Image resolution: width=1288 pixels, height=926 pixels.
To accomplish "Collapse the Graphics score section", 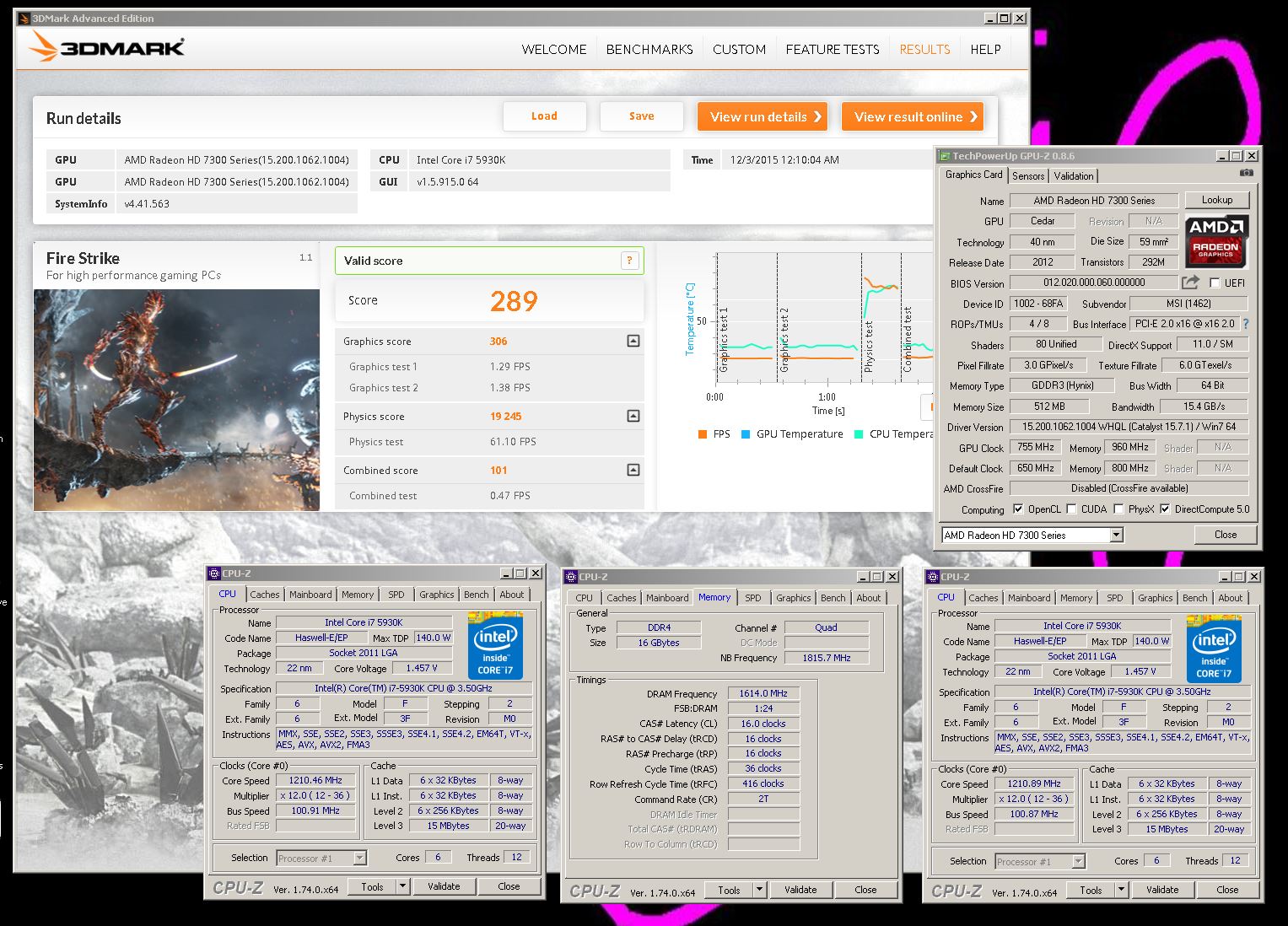I will pos(633,341).
